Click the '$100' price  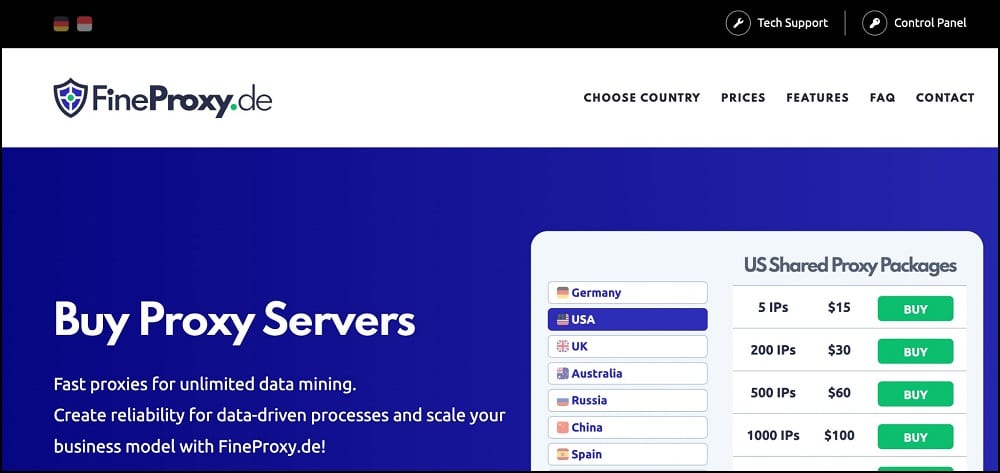point(839,435)
